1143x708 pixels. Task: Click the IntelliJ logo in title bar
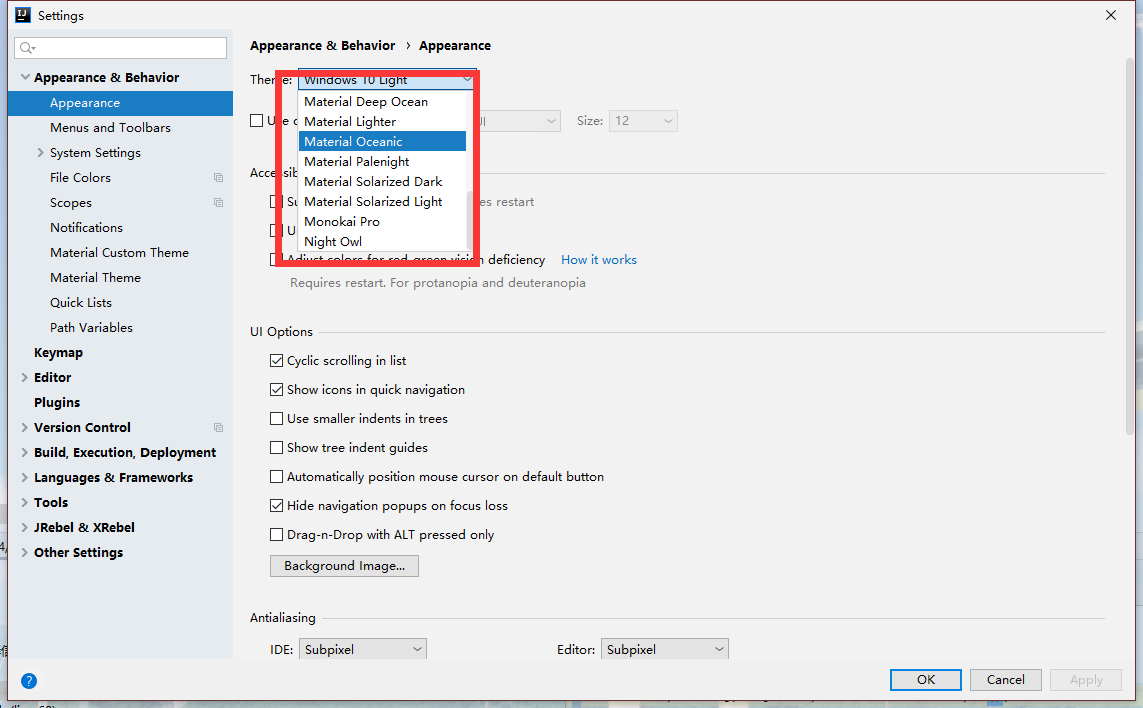22,15
